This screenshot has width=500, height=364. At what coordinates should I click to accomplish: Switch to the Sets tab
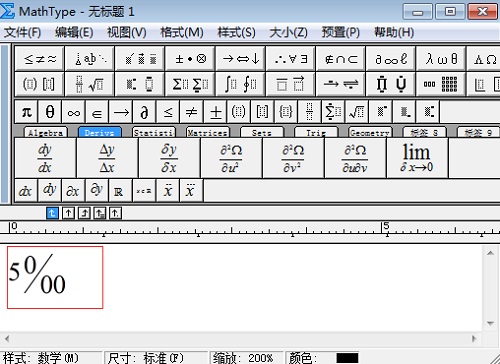262,132
